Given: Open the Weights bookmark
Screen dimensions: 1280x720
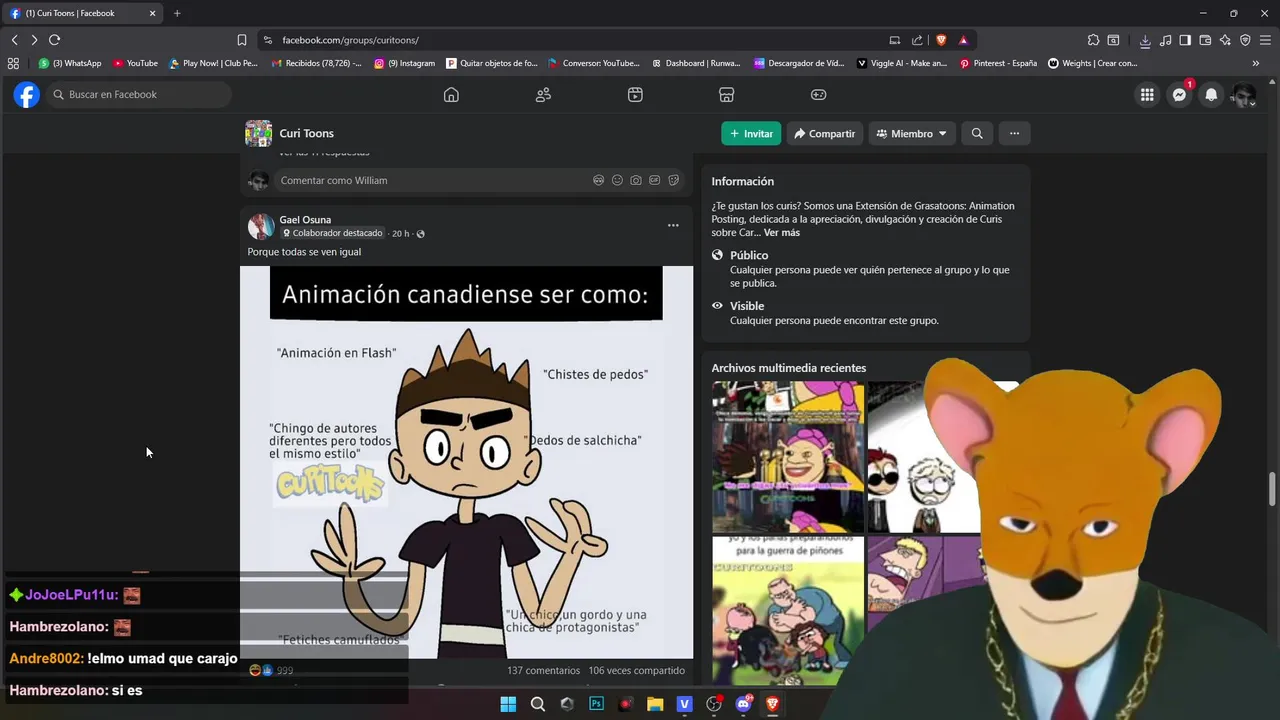Looking at the screenshot, I should [x=1093, y=63].
